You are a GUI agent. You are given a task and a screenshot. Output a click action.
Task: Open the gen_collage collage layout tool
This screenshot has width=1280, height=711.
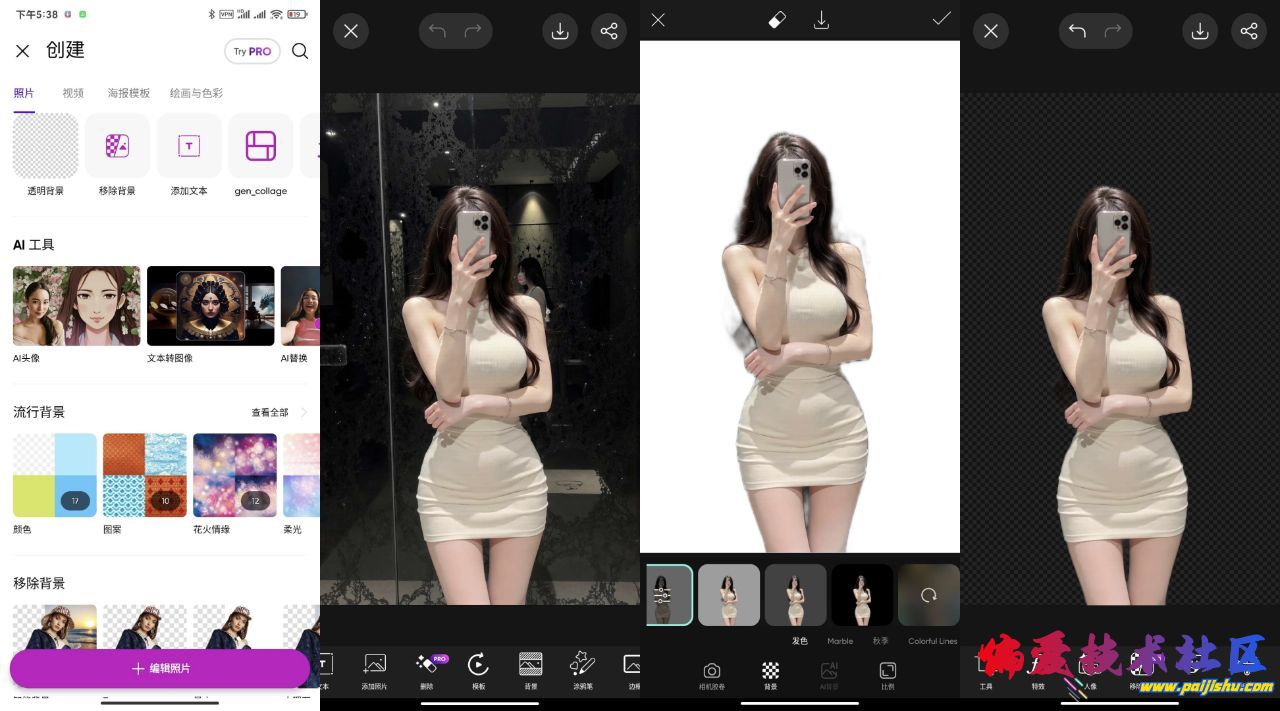[260, 146]
